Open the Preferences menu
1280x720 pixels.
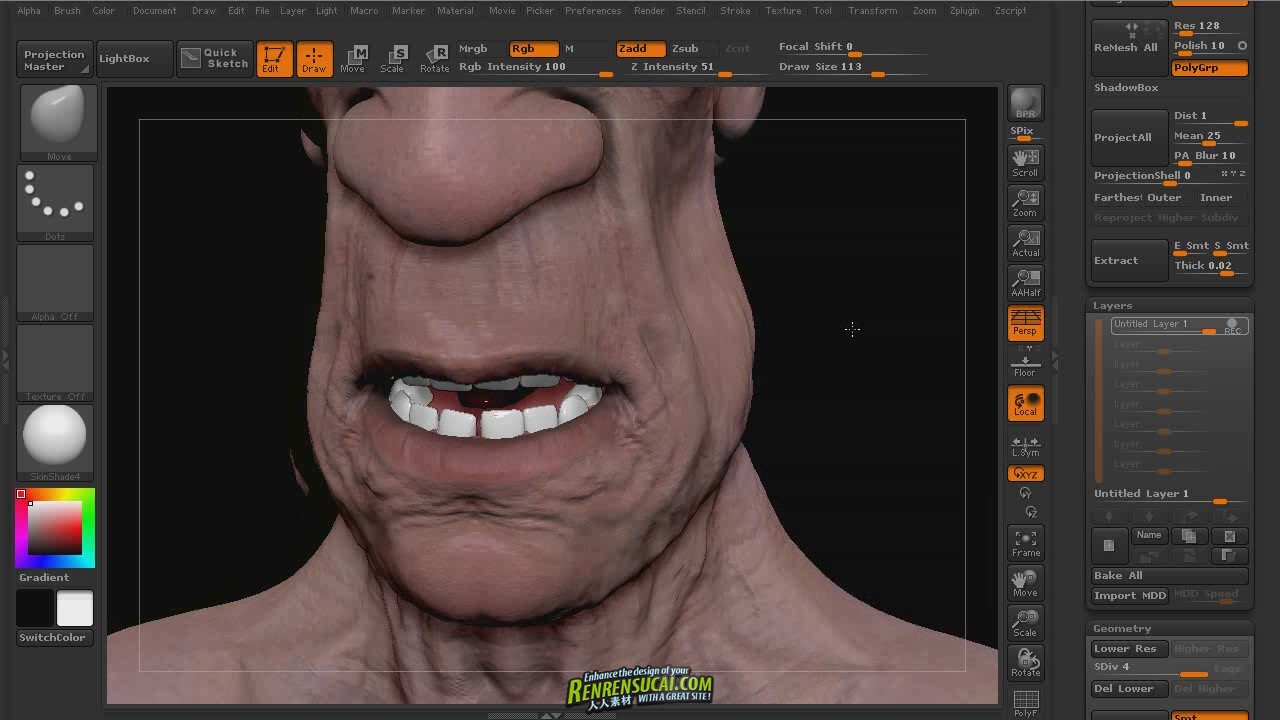click(593, 11)
